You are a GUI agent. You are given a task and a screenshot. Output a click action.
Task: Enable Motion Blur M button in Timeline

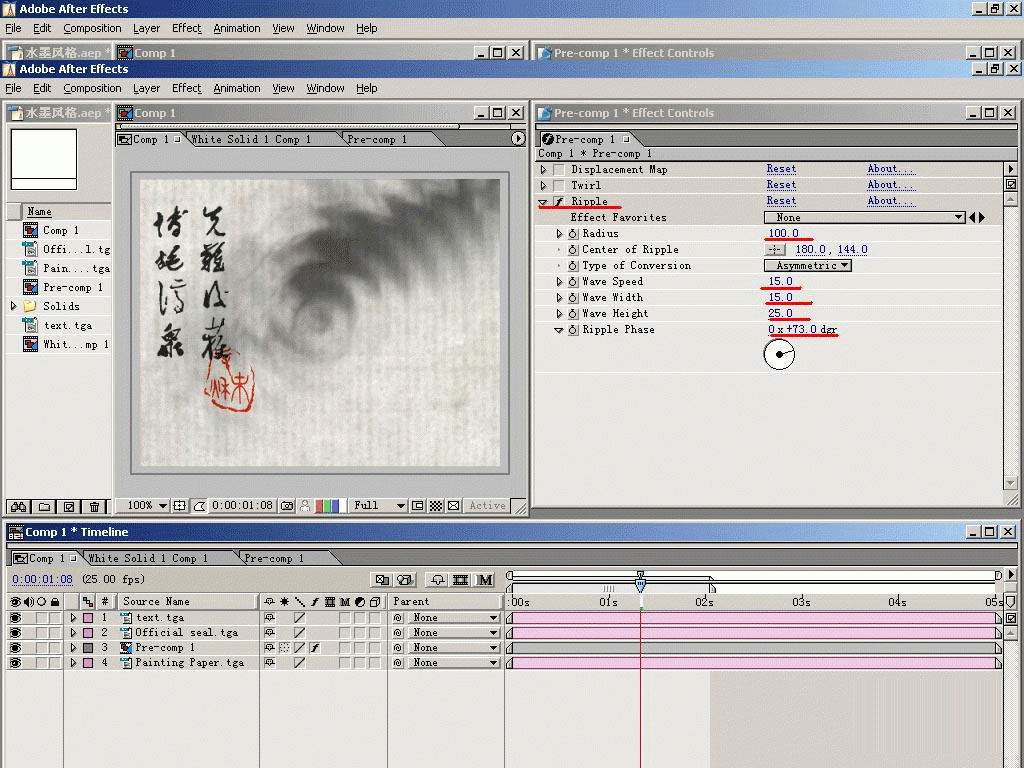[485, 579]
